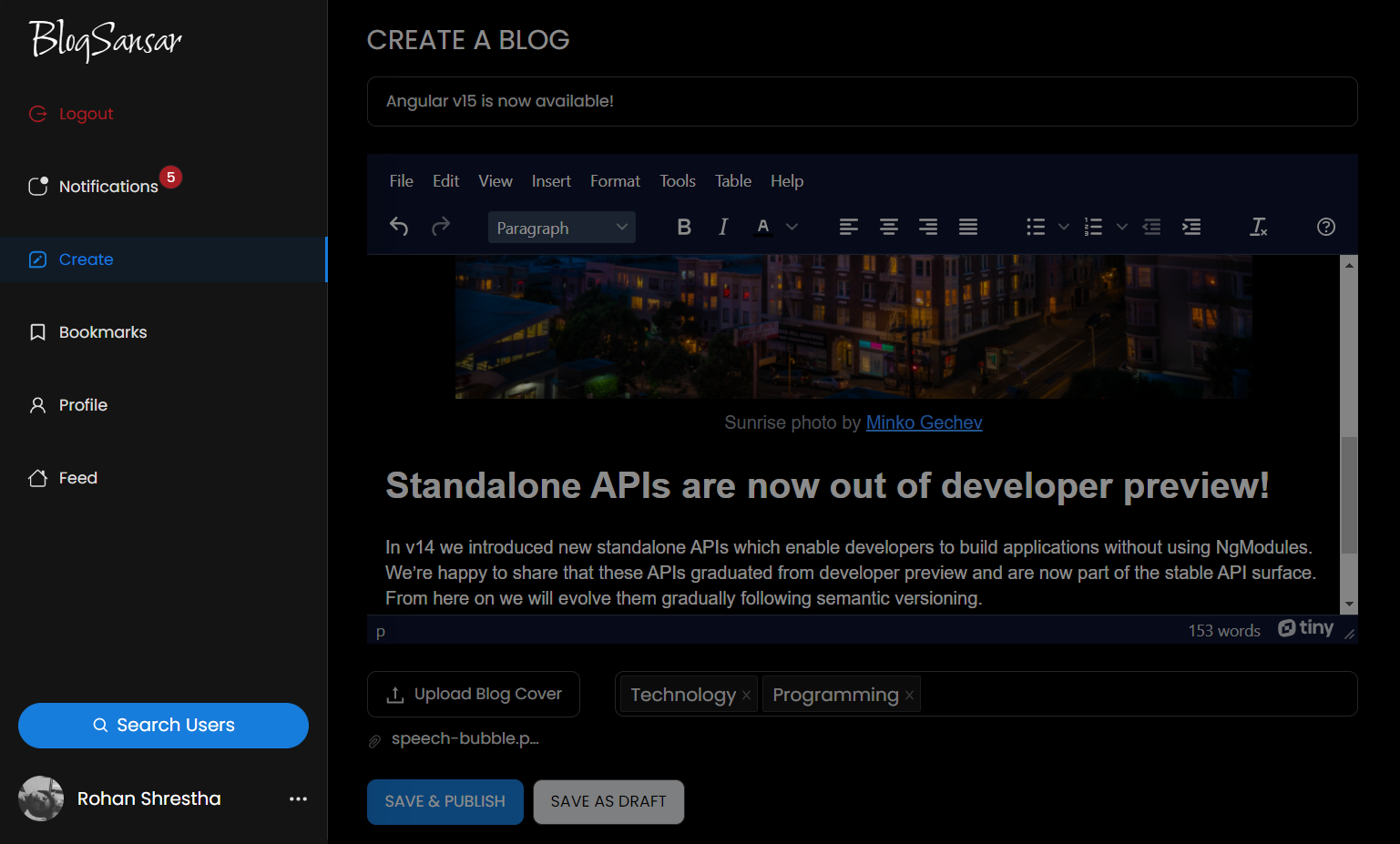Click the editor vertical scrollbar thumb
The height and width of the screenshot is (844, 1400).
[x=1349, y=495]
